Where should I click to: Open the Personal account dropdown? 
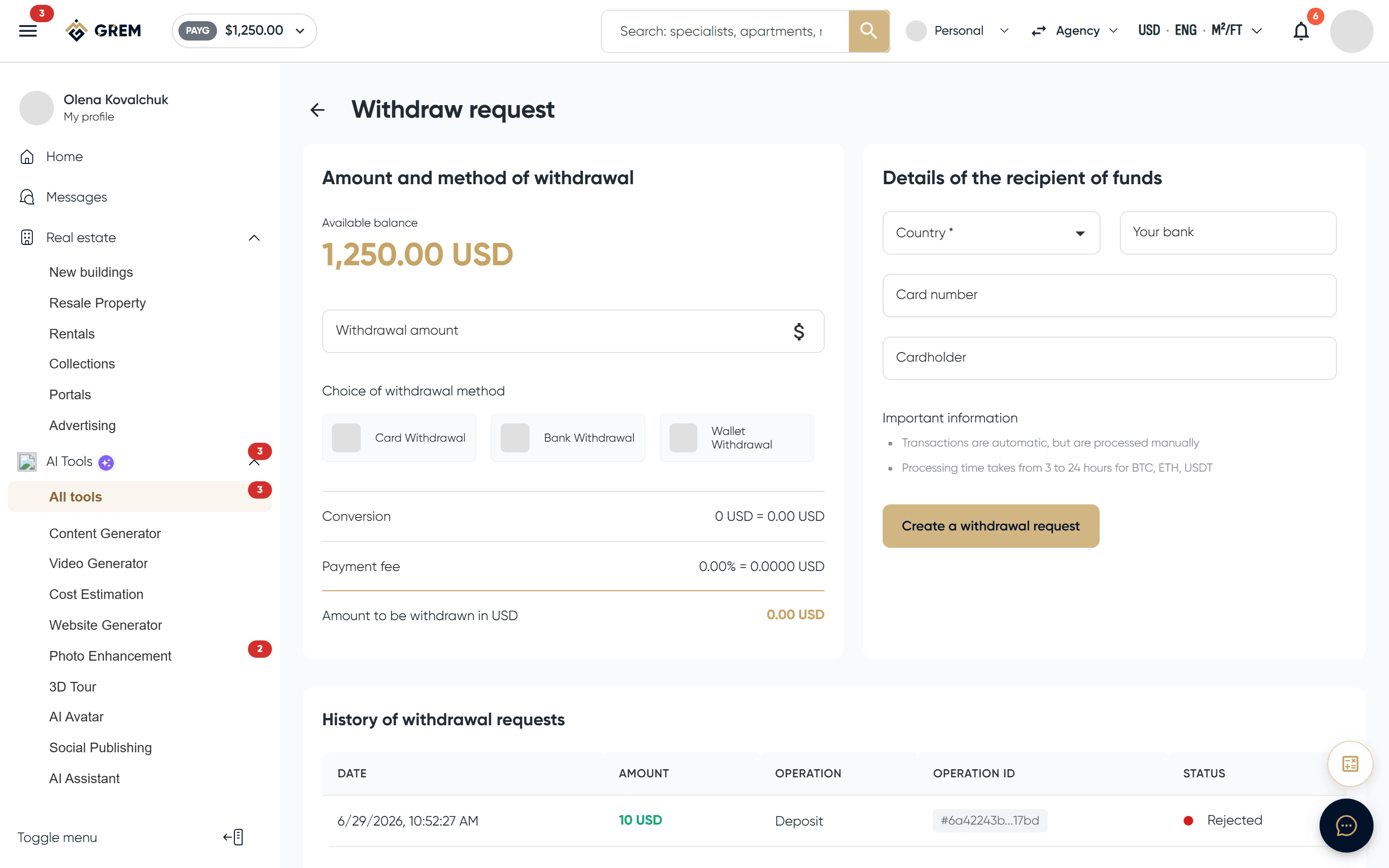pos(957,31)
